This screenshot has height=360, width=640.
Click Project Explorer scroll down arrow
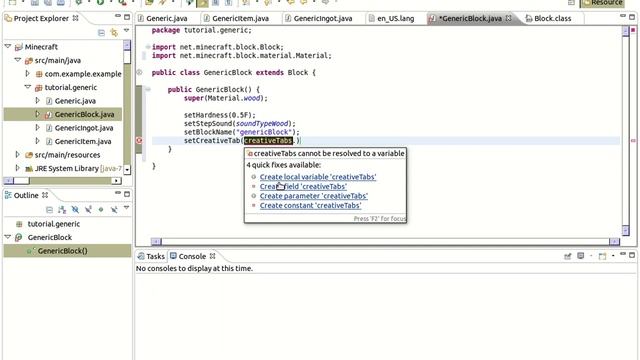pos(127,169)
